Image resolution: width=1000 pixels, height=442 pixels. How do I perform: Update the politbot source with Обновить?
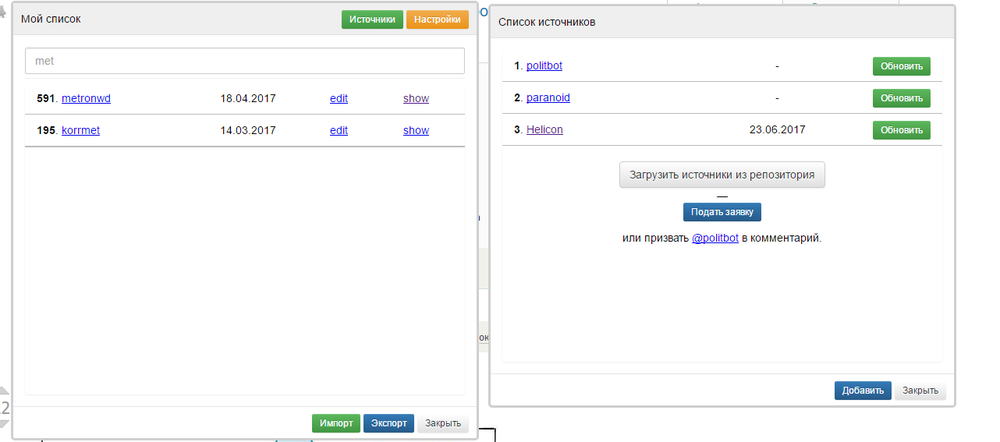pos(901,66)
